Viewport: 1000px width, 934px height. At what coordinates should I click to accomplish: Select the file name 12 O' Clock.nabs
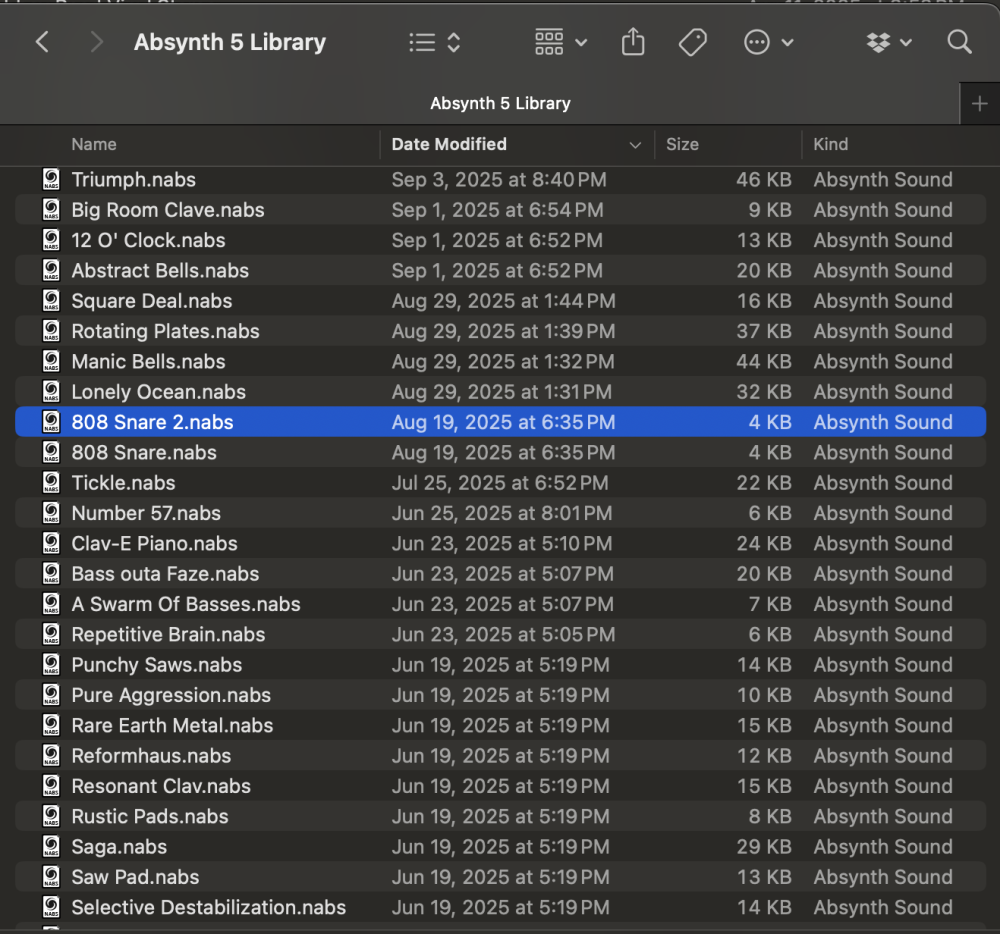point(148,240)
